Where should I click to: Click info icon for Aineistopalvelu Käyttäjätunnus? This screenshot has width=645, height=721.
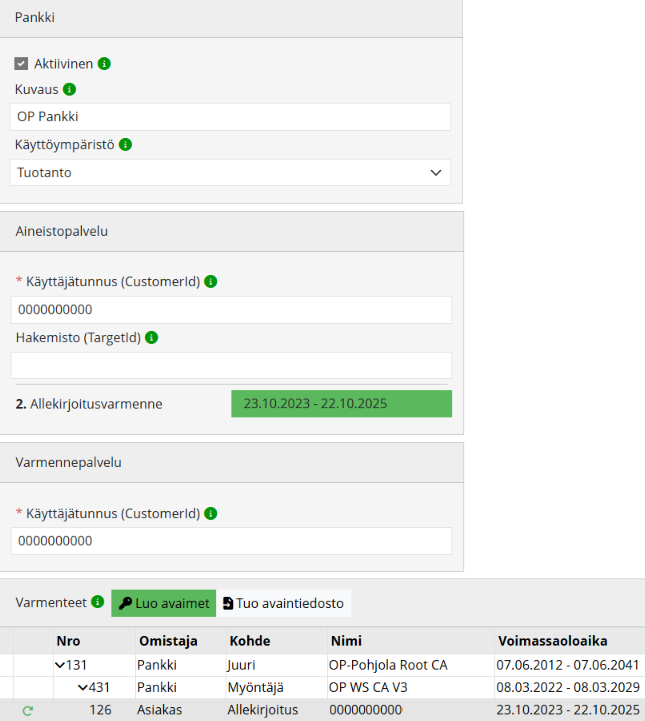[211, 282]
